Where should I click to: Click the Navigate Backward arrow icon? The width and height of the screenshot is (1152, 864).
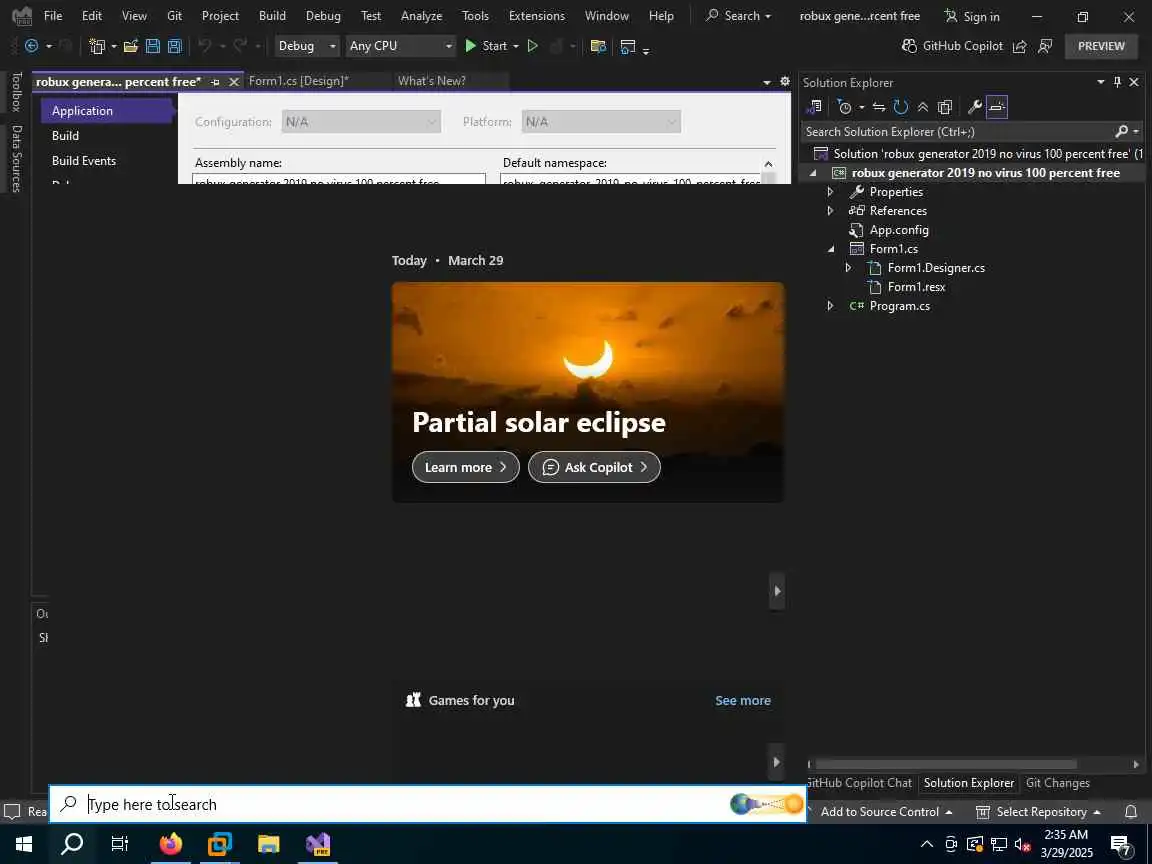click(x=32, y=46)
